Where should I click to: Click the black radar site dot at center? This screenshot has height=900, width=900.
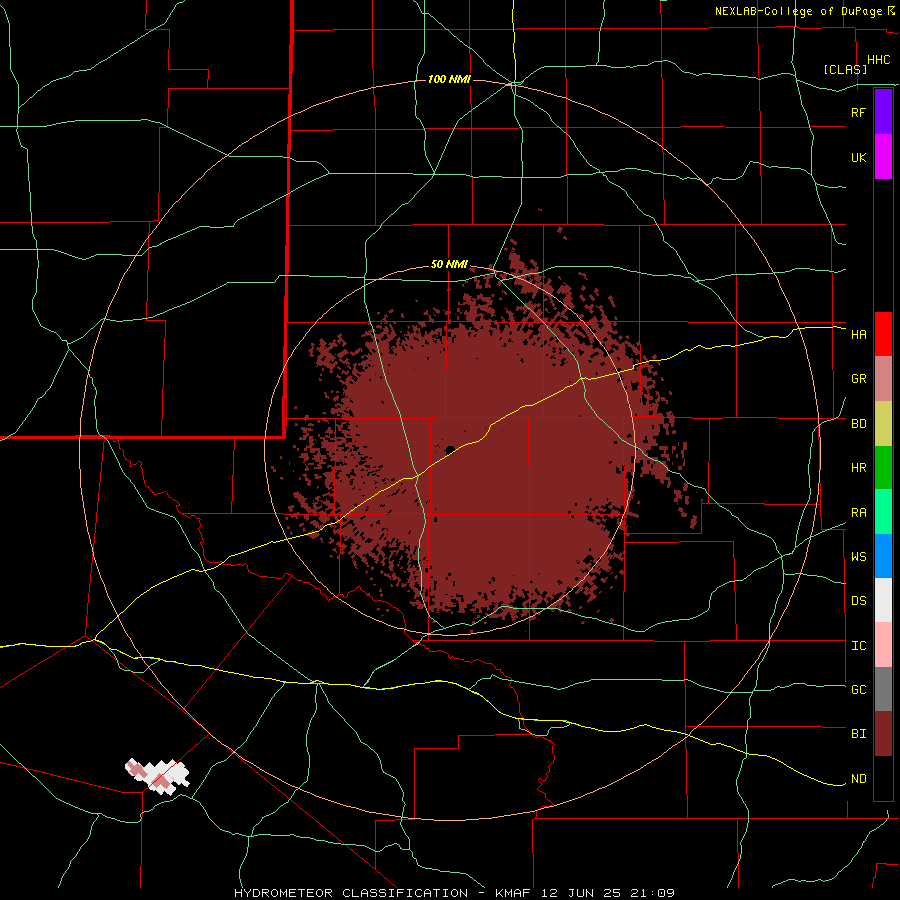click(450, 449)
